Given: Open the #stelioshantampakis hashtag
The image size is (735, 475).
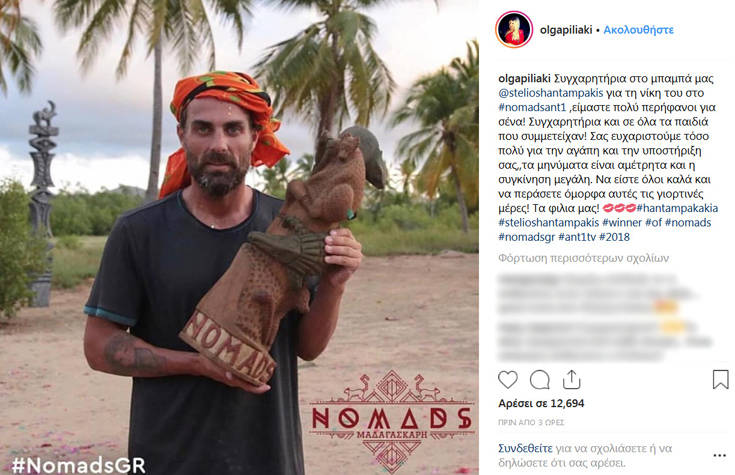Looking at the screenshot, I should coord(548,222).
